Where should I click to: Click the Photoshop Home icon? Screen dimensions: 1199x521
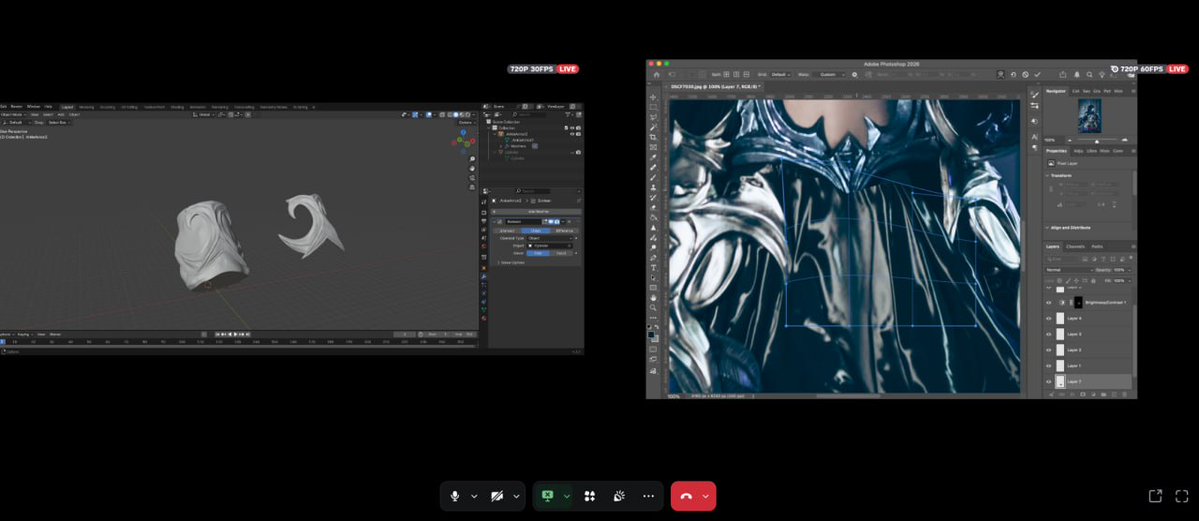pos(656,74)
